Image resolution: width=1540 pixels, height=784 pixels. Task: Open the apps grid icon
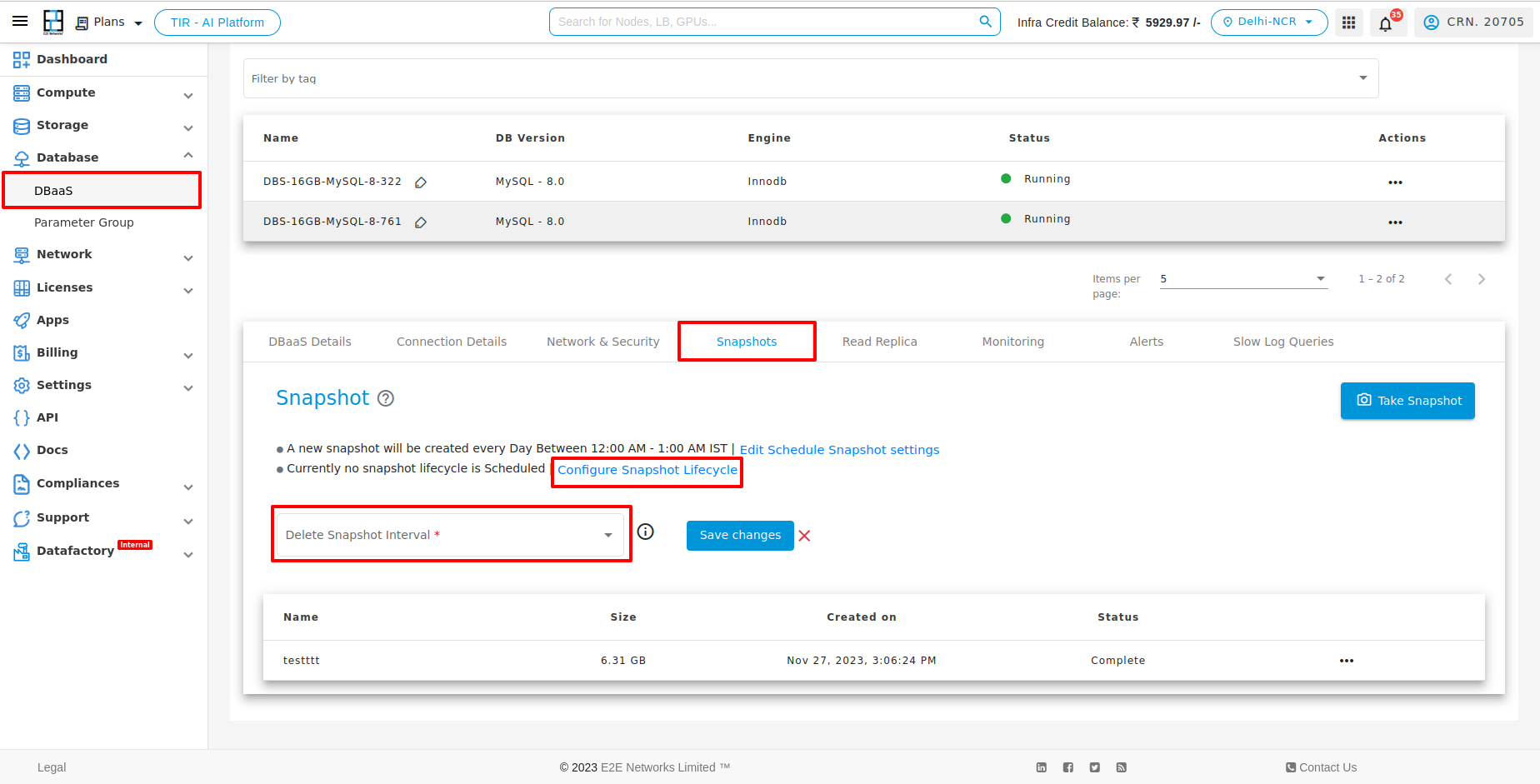[x=1348, y=22]
